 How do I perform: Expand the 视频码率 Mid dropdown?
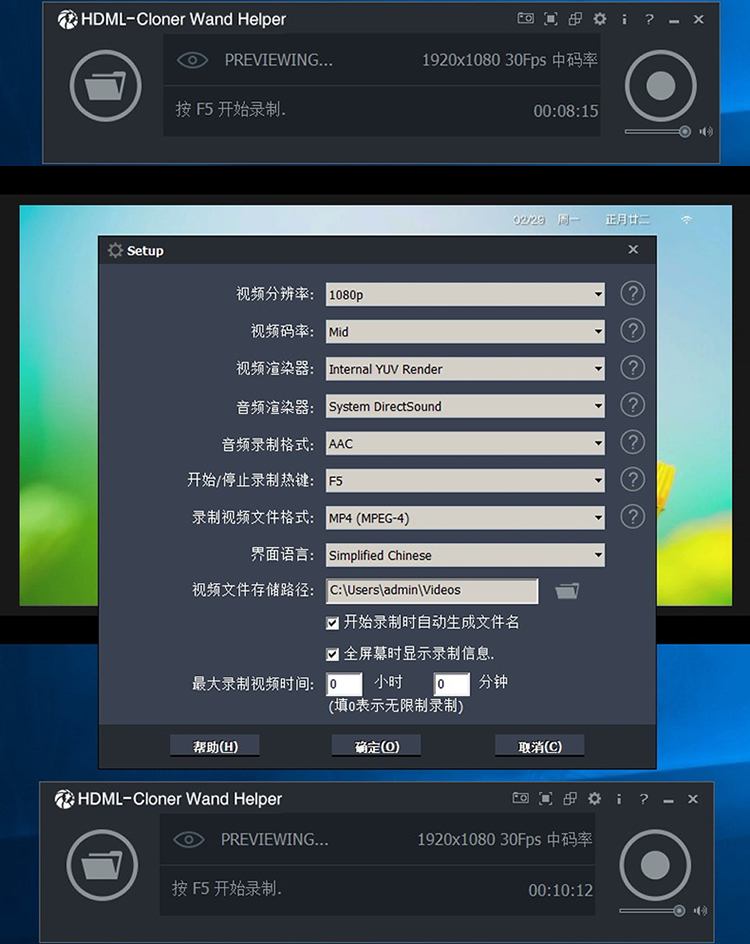coord(465,332)
